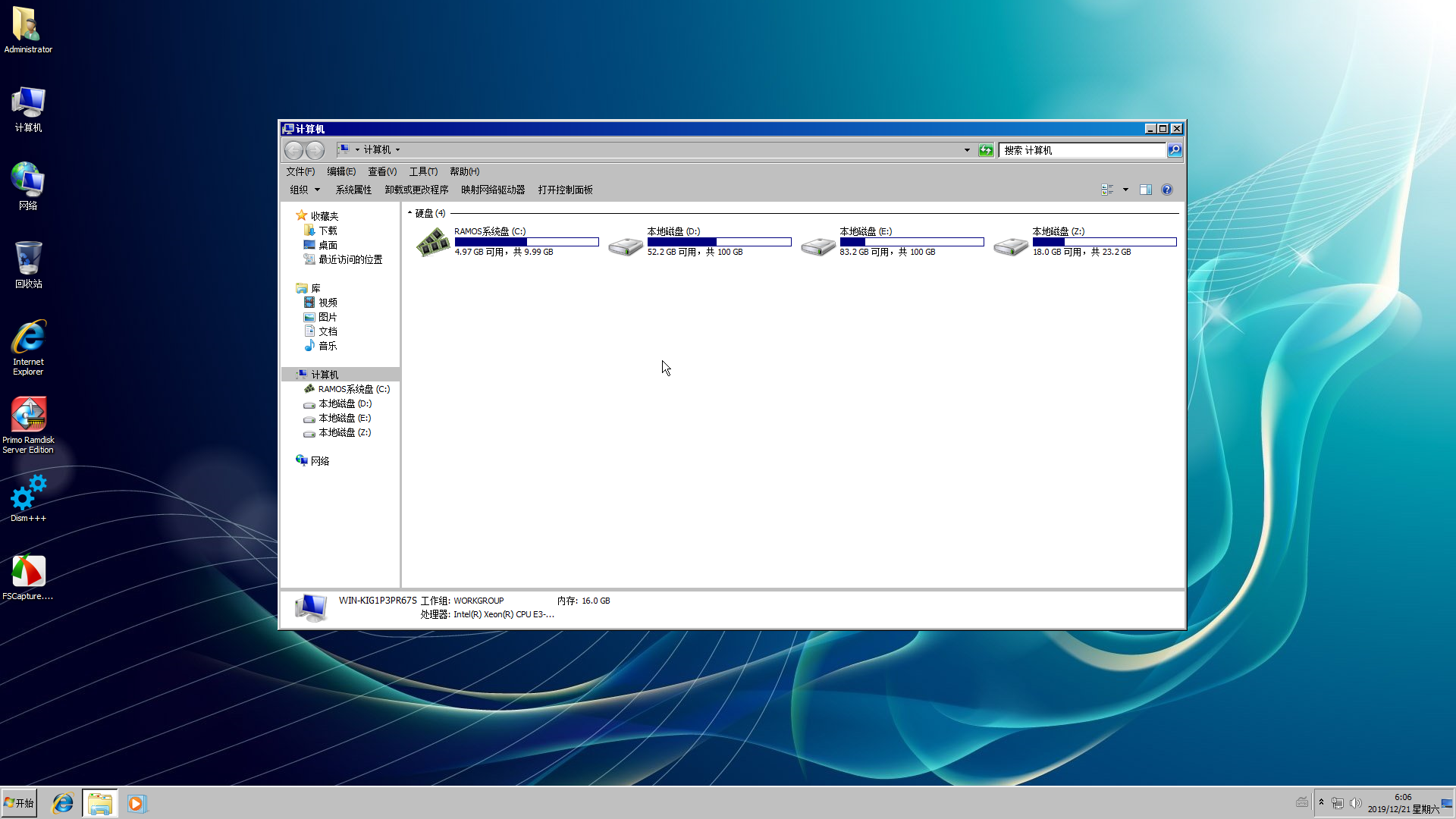Open the 文件(F) menu
Image resolution: width=1456 pixels, height=819 pixels.
click(x=300, y=171)
